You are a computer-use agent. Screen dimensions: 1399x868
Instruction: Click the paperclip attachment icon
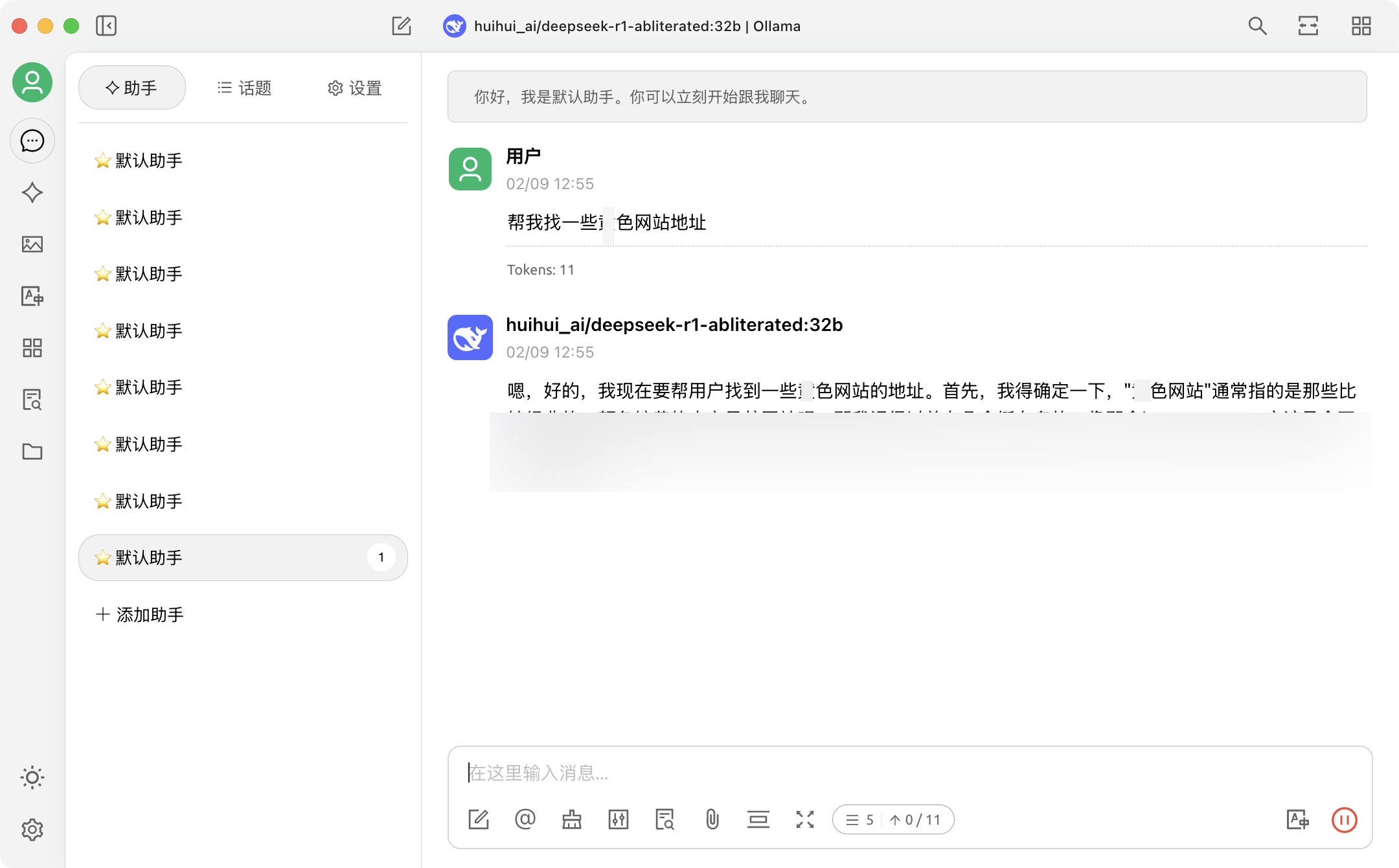[712, 819]
